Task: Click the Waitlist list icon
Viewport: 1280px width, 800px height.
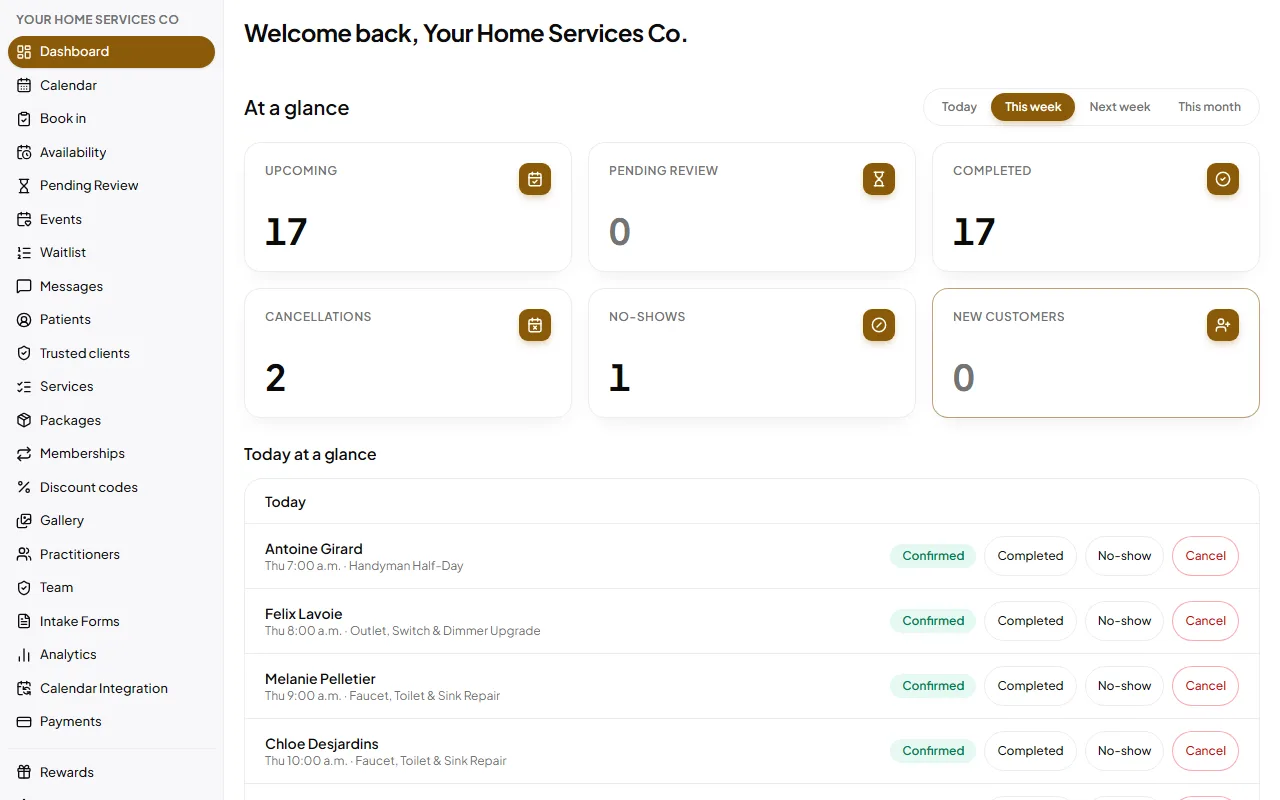Action: pos(24,253)
